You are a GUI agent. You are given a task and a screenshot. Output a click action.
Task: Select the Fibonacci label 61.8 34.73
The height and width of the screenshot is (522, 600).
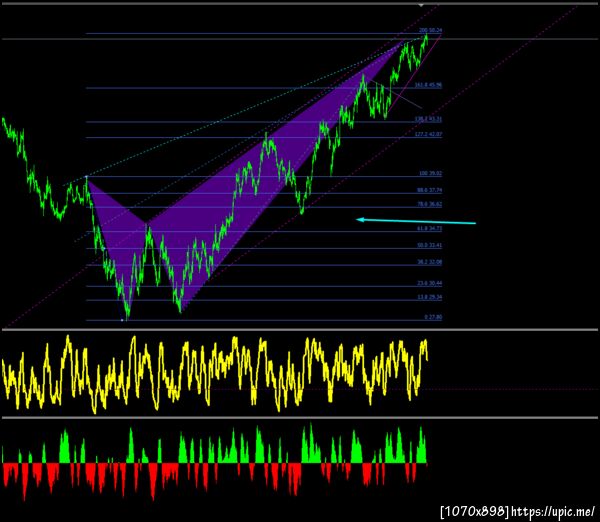[429, 228]
